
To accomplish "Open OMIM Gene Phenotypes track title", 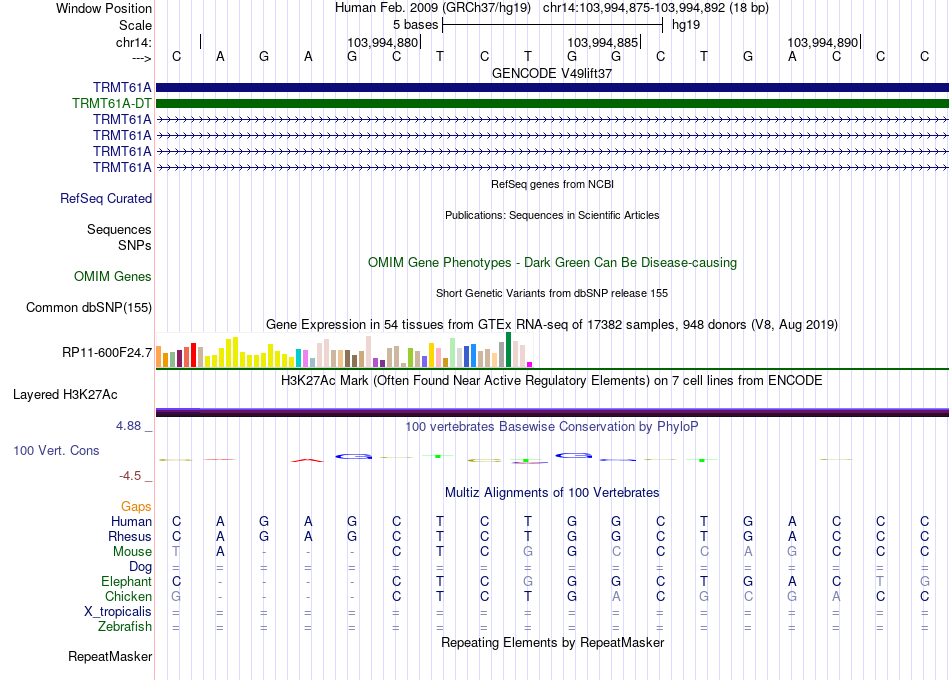I will point(552,262).
